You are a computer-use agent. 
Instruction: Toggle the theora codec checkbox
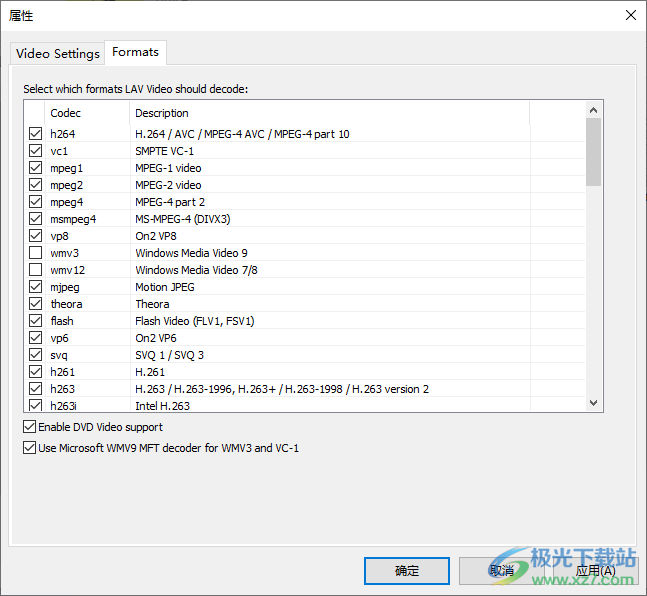point(35,304)
